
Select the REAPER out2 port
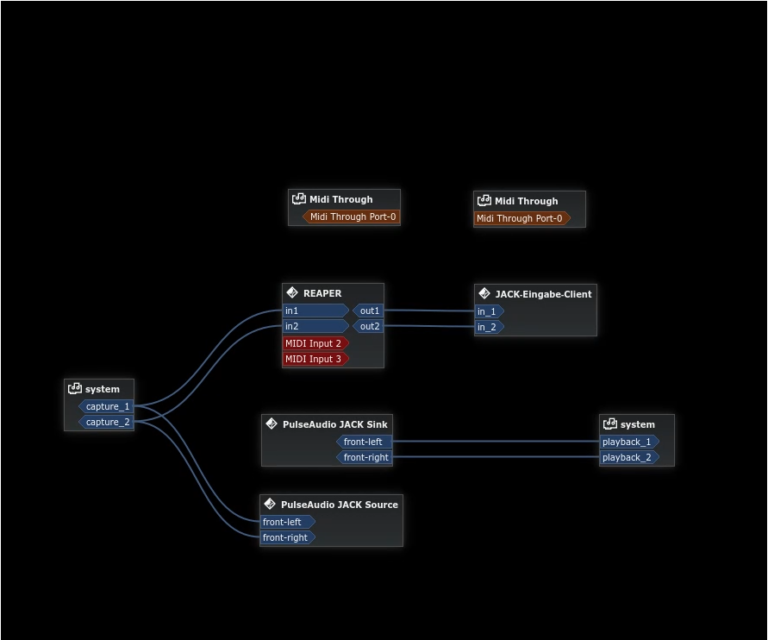click(x=368, y=326)
